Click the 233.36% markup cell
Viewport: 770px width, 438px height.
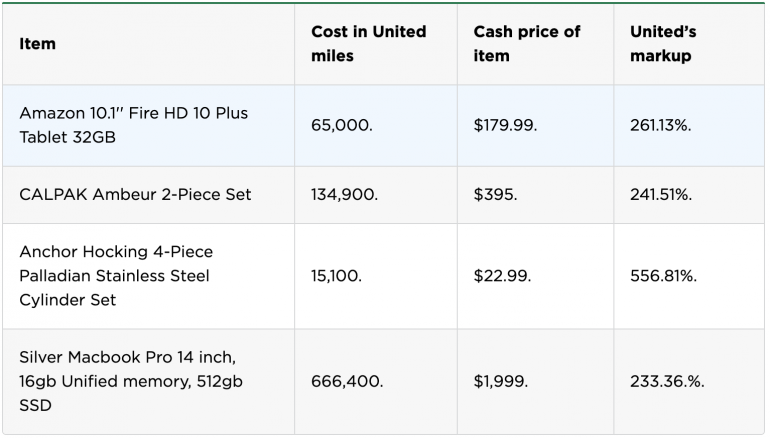pos(665,381)
